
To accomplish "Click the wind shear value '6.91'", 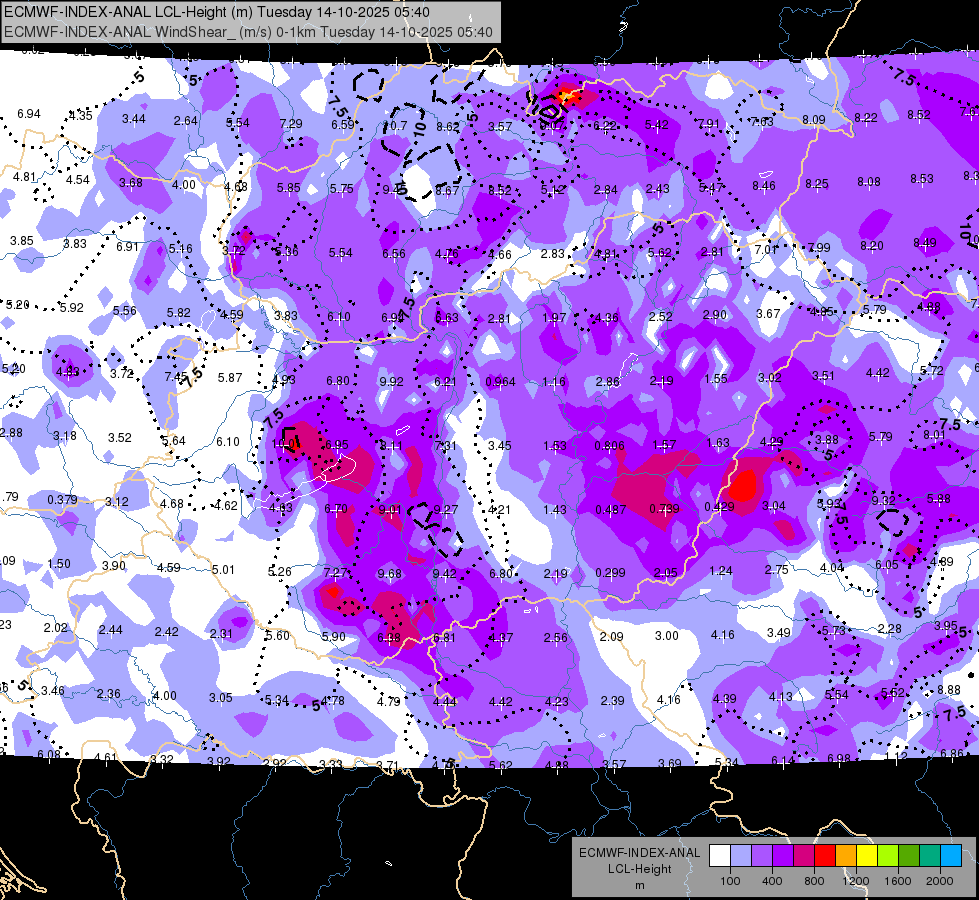I will tap(127, 247).
